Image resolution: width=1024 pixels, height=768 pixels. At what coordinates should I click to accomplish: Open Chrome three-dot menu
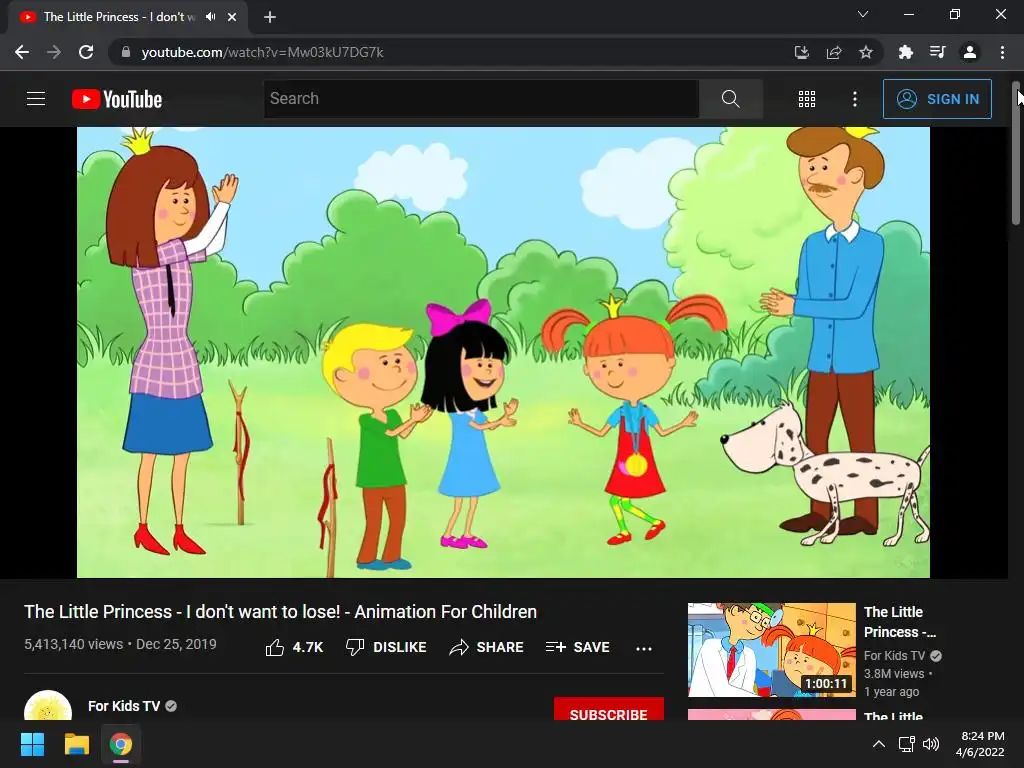[x=1002, y=52]
